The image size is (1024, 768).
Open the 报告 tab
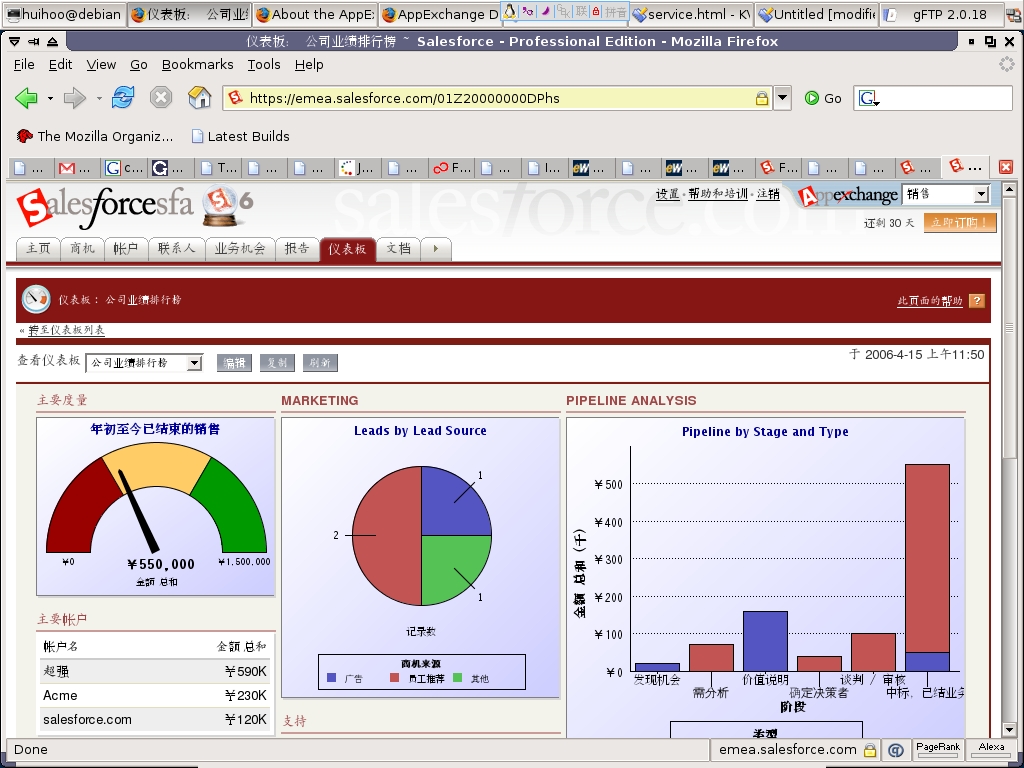point(296,249)
